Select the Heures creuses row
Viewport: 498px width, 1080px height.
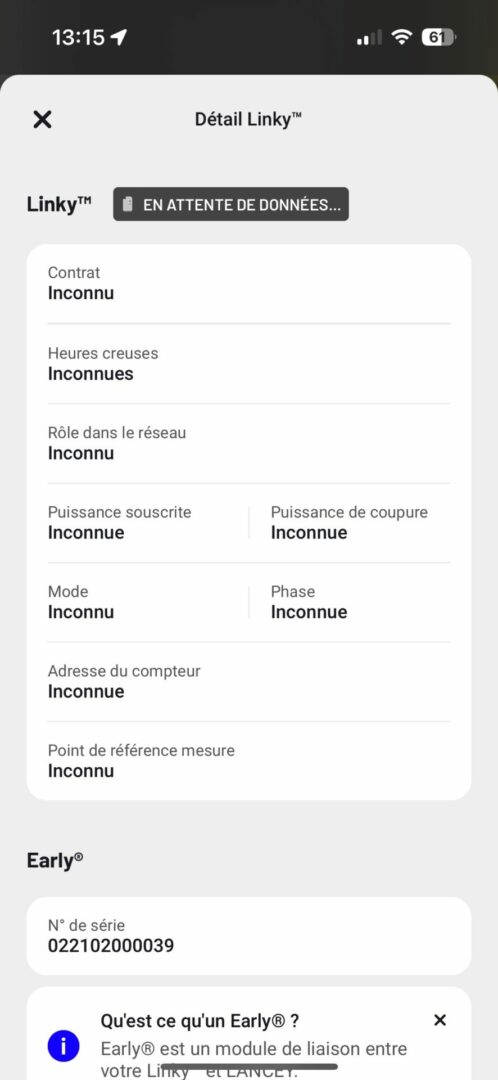point(249,364)
